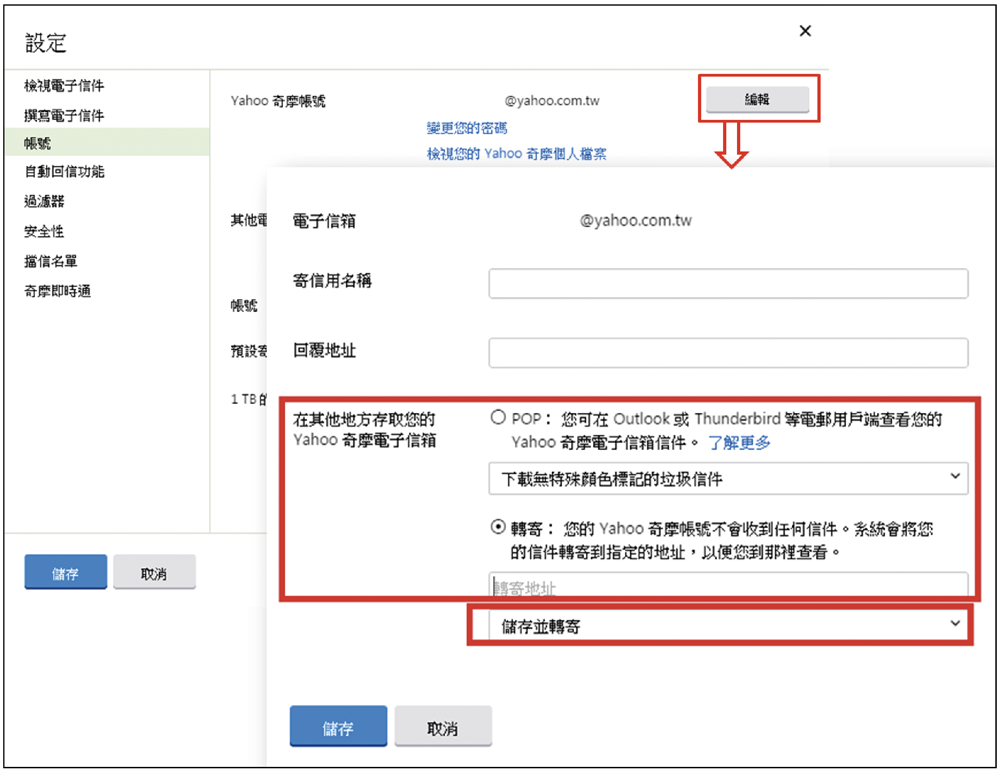This screenshot has width=1000, height=776.
Task: Click into the 回覆地址 input field
Action: [x=728, y=353]
